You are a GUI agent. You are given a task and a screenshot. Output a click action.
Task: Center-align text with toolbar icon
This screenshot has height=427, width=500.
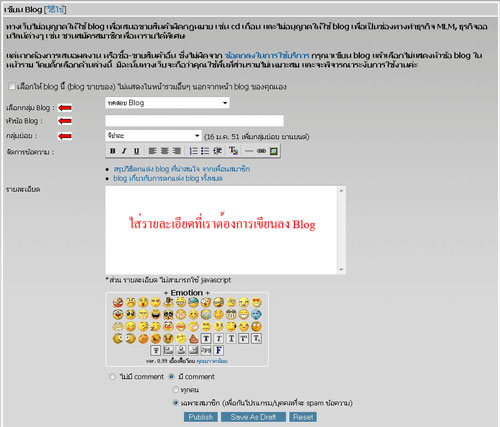[165, 151]
